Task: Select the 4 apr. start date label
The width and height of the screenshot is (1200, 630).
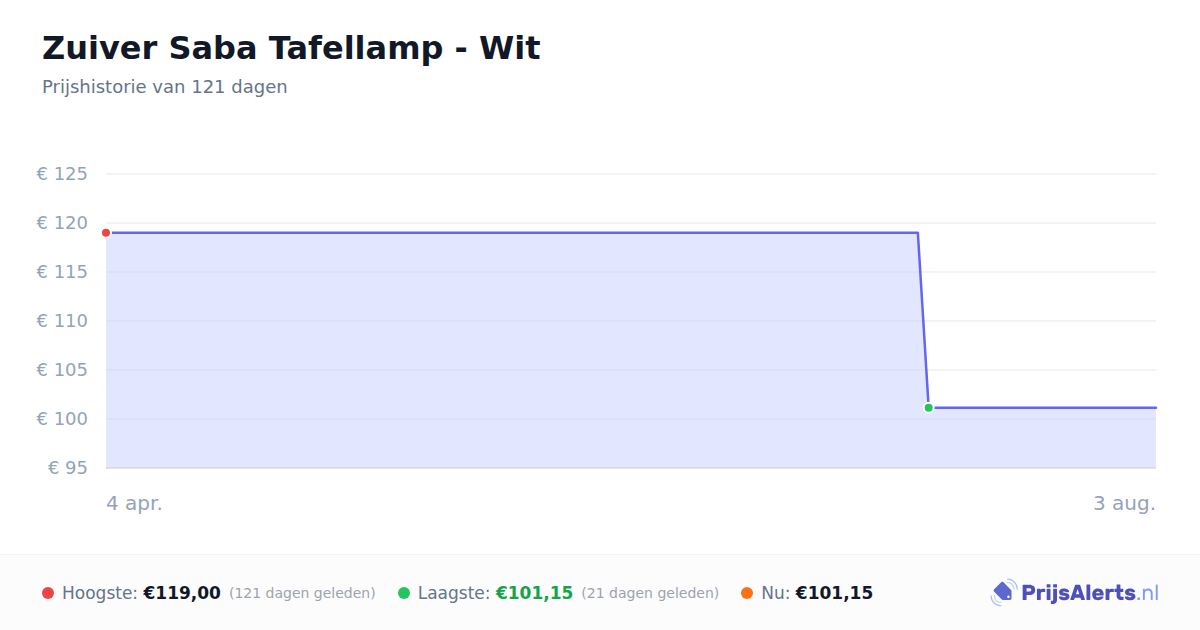Action: click(x=134, y=503)
